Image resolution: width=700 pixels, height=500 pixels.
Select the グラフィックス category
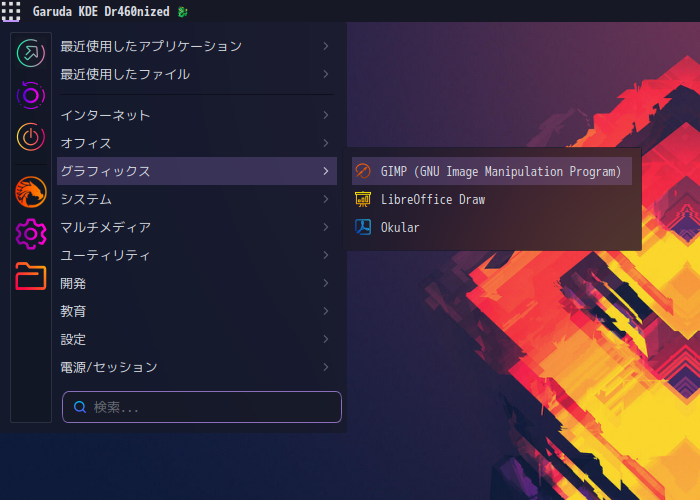coord(197,171)
